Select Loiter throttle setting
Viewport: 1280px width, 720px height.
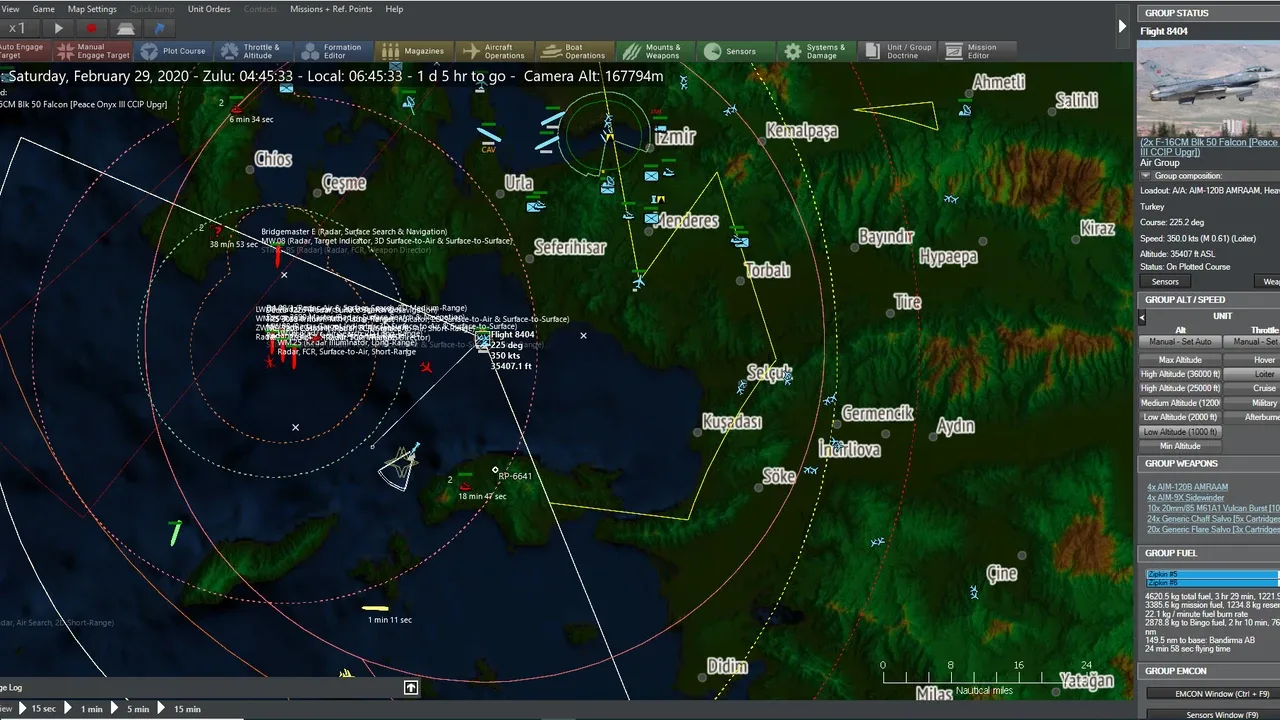[1264, 374]
